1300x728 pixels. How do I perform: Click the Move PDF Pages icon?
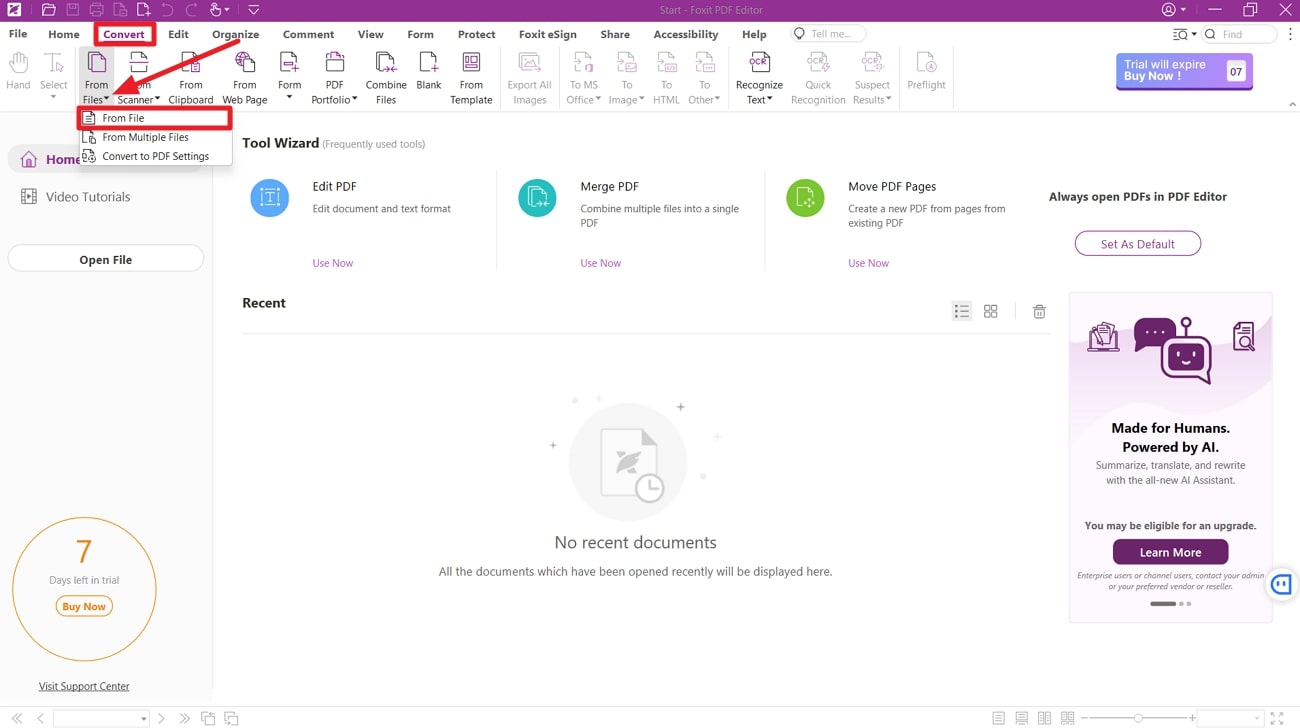[805, 198]
